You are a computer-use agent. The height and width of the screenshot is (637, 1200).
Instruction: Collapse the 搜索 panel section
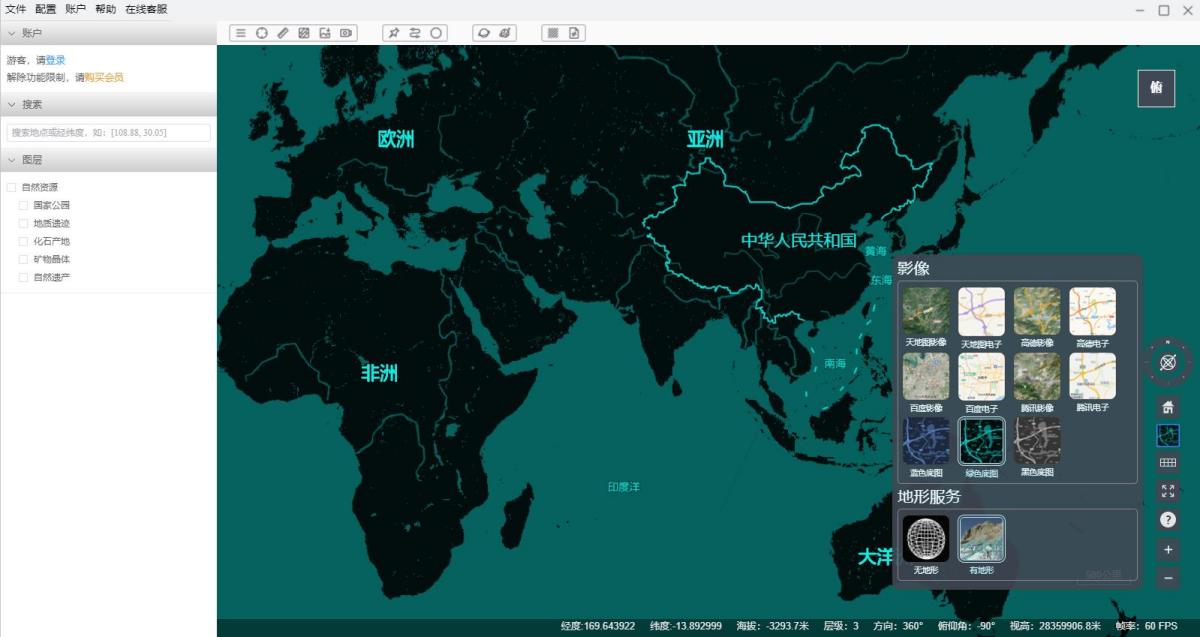point(12,104)
